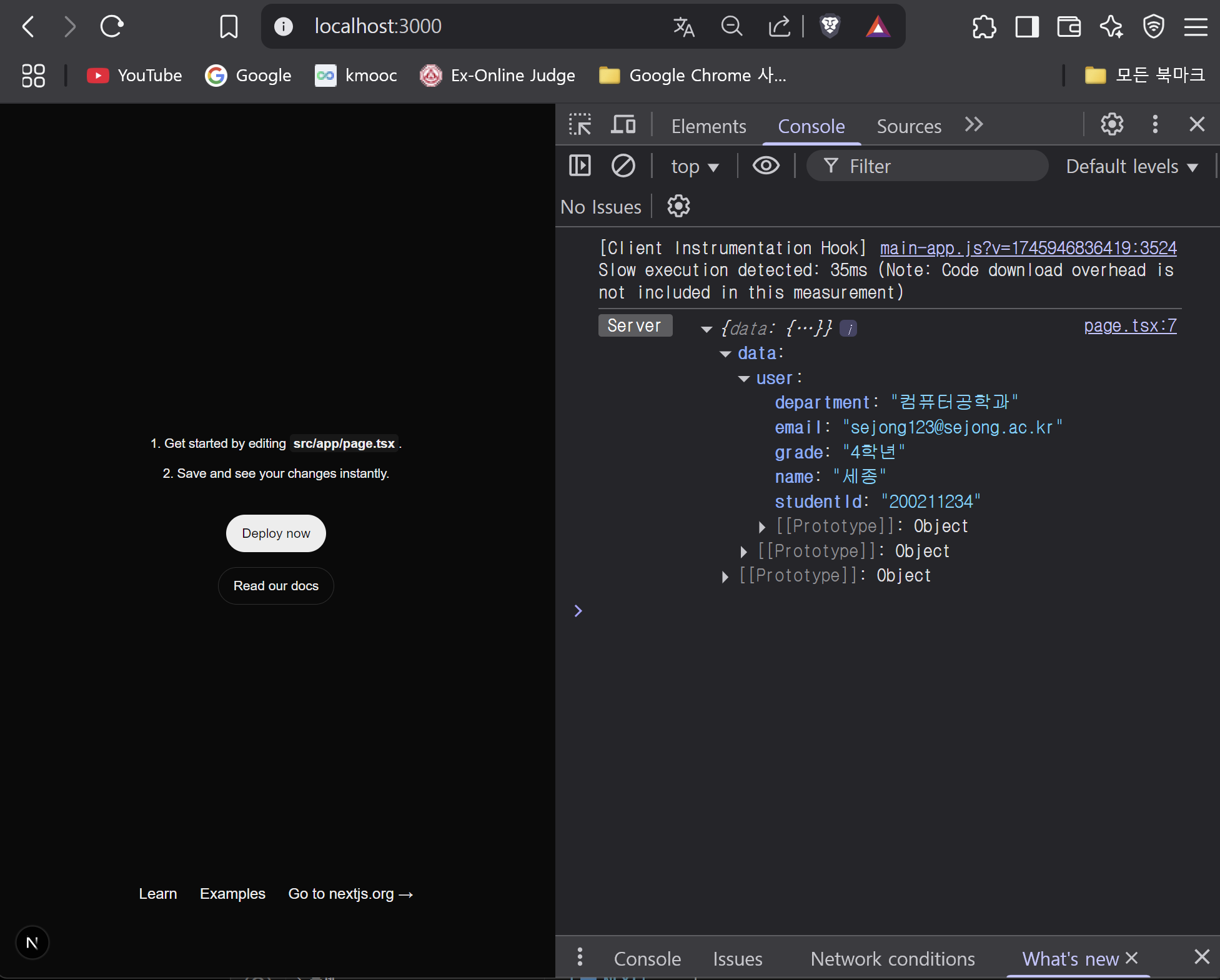Viewport: 1220px width, 980px height.
Task: Open the browser extensions puzzle icon
Action: [984, 26]
